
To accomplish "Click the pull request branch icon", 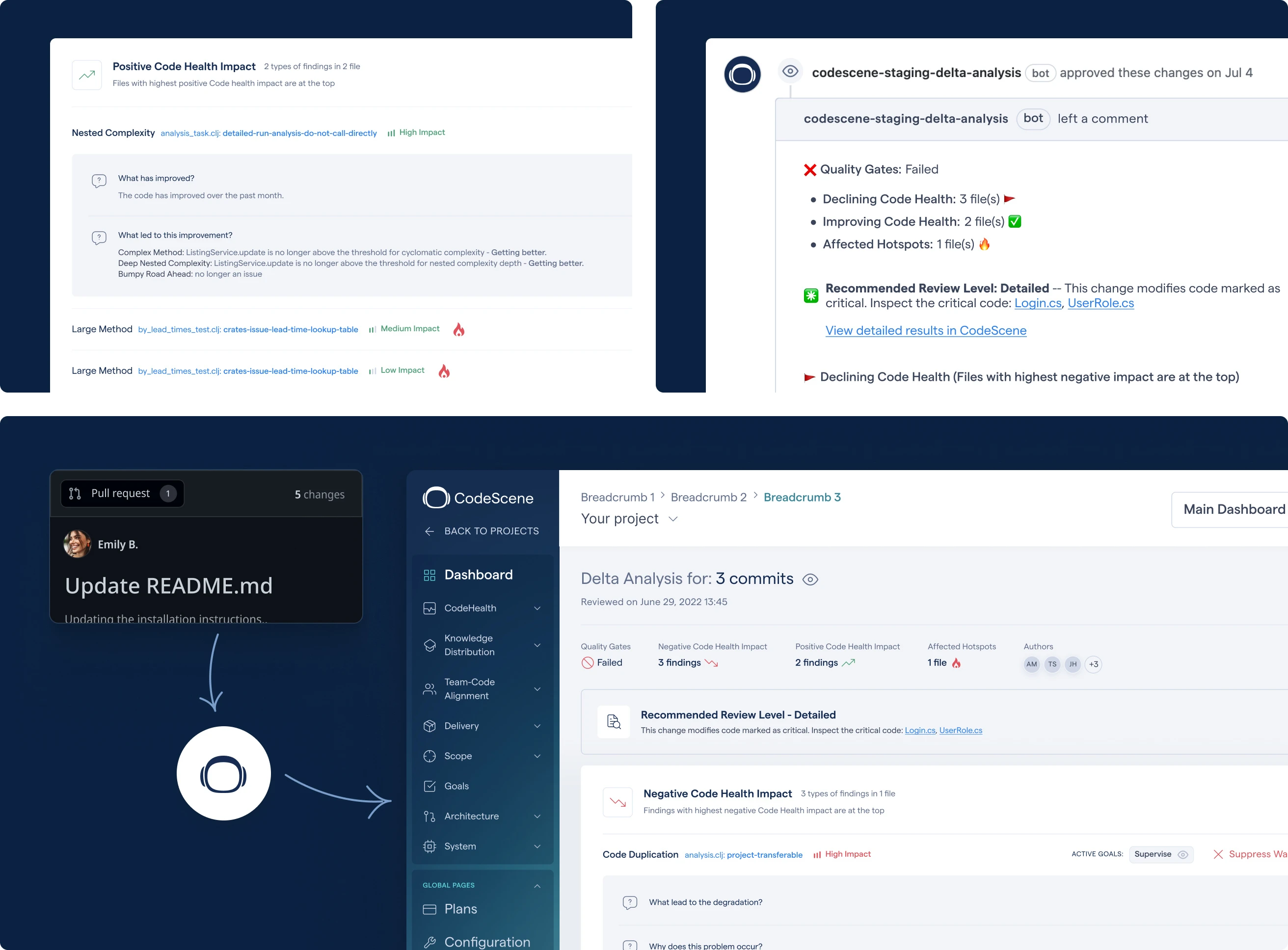I will tap(75, 494).
